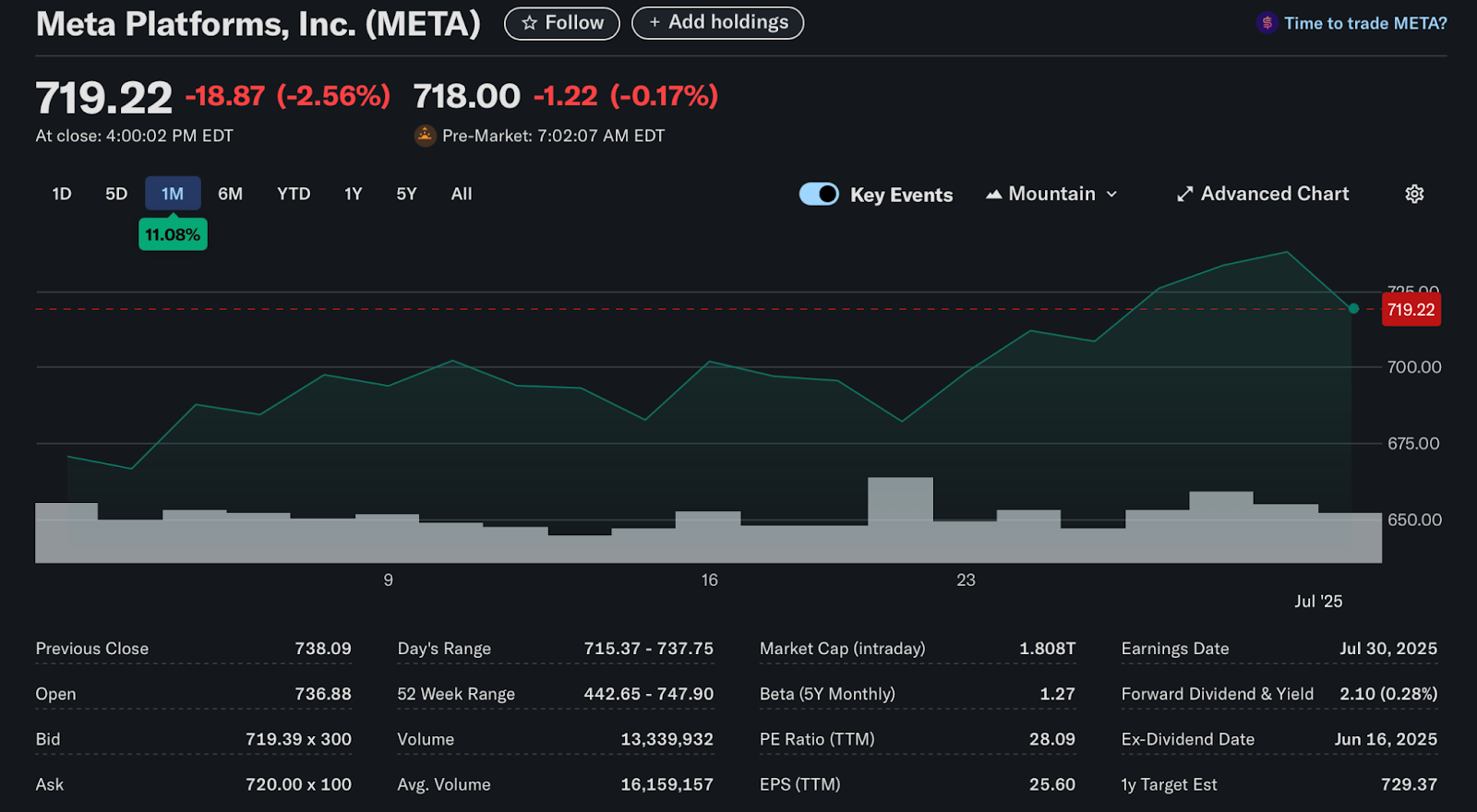Click the Meta Platforms, Inc. (META) title
The image size is (1477, 812).
pos(258,24)
